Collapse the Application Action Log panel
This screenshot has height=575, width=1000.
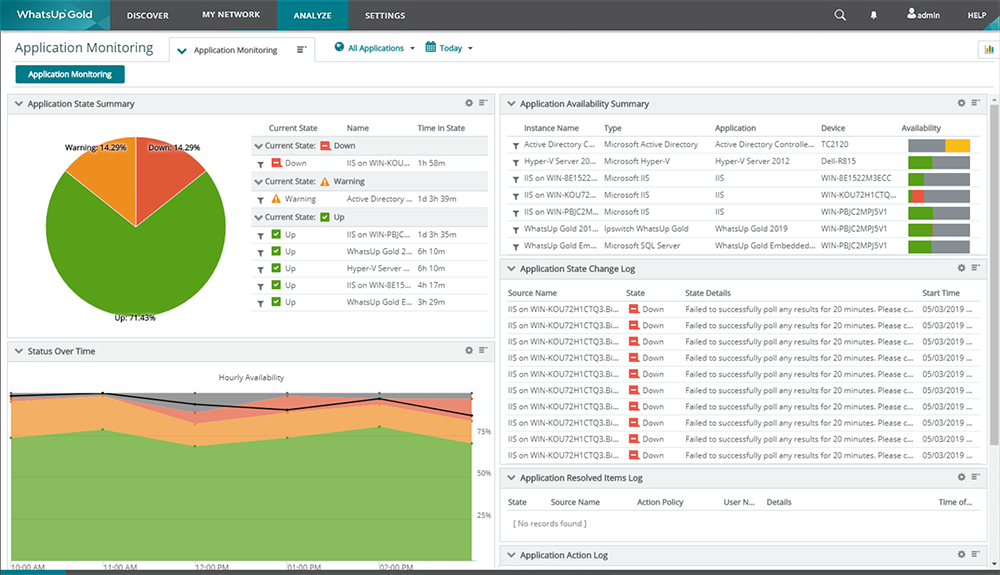(511, 555)
